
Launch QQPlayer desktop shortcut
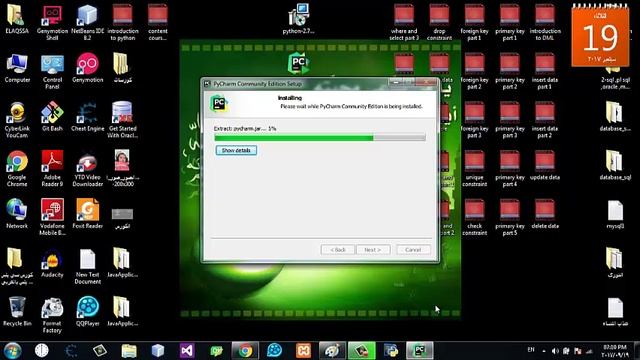87,311
